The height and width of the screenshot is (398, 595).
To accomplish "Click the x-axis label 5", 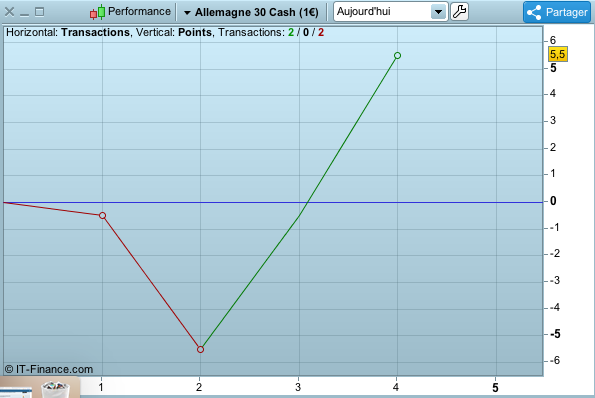I will coord(495,387).
